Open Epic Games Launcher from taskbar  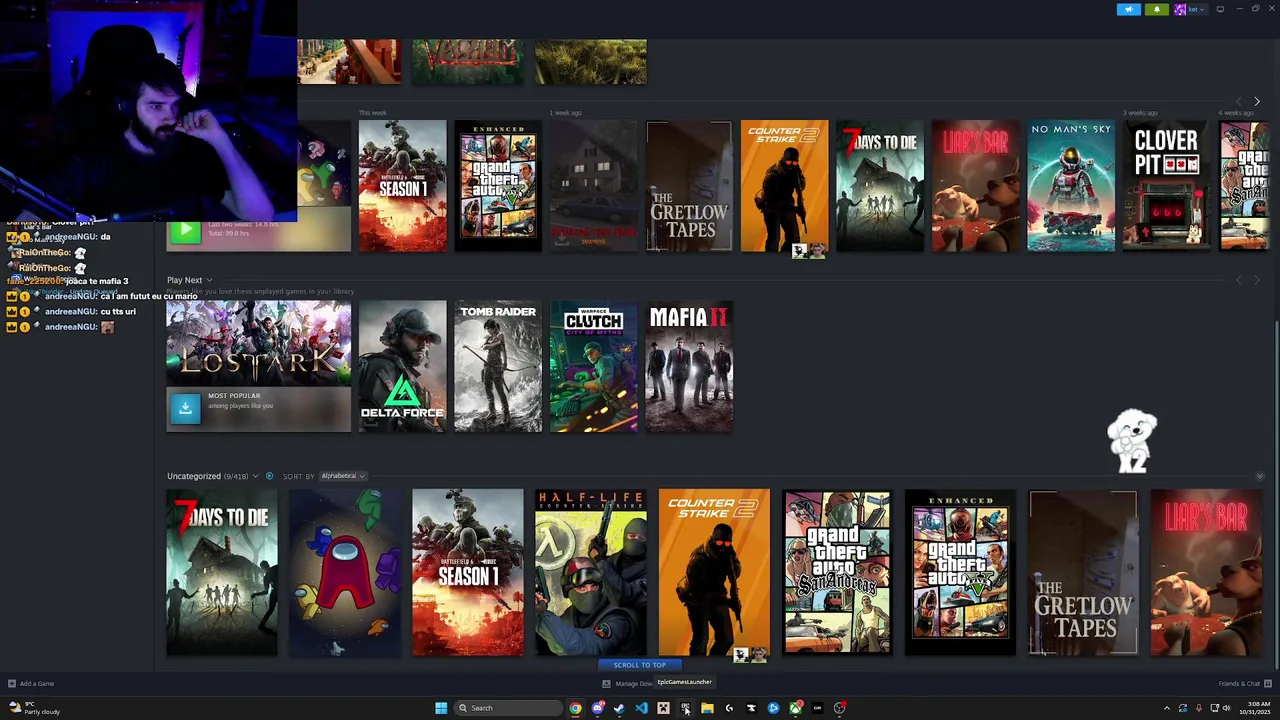(x=685, y=708)
